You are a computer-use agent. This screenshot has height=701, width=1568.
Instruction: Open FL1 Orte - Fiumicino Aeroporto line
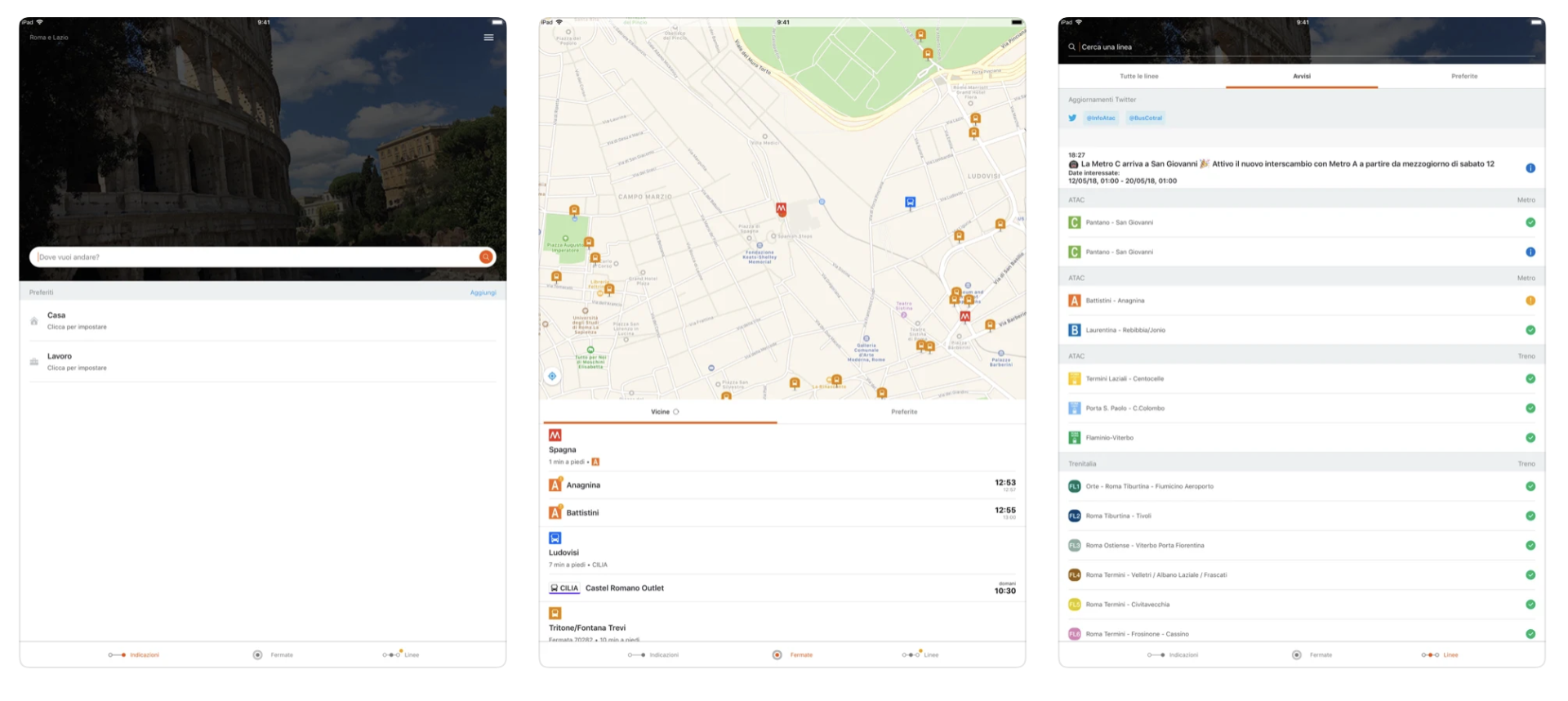(x=1302, y=487)
